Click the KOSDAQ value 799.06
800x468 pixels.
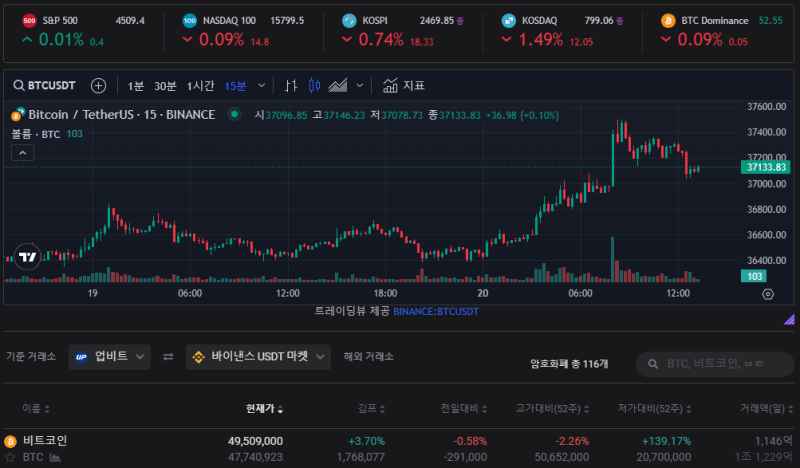pyautogui.click(x=599, y=21)
